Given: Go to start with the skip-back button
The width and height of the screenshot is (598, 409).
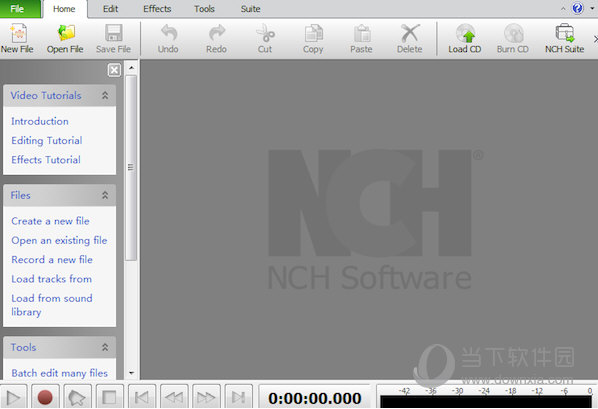Looking at the screenshot, I should 142,398.
